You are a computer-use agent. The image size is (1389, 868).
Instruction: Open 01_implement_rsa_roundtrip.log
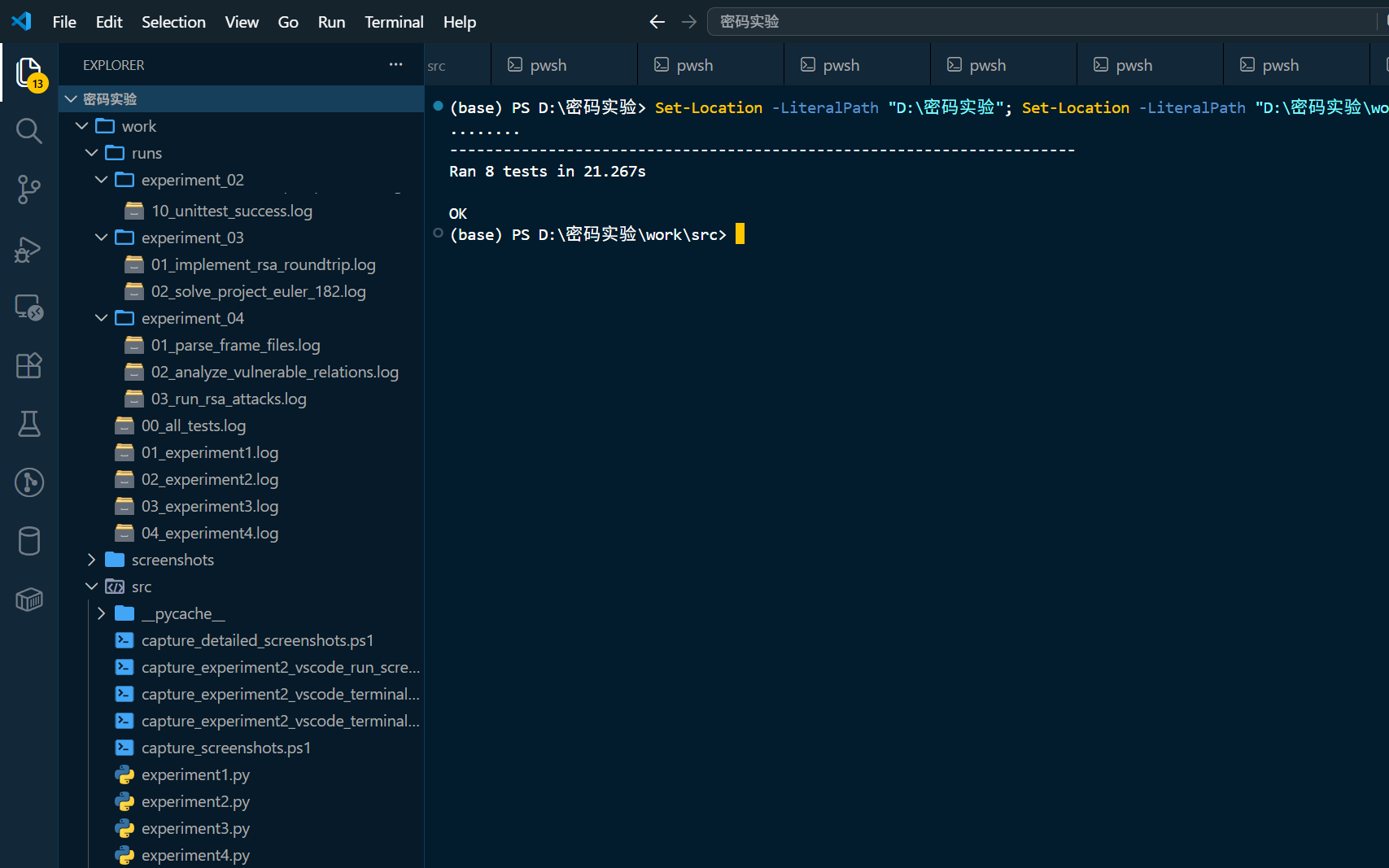(x=242, y=264)
